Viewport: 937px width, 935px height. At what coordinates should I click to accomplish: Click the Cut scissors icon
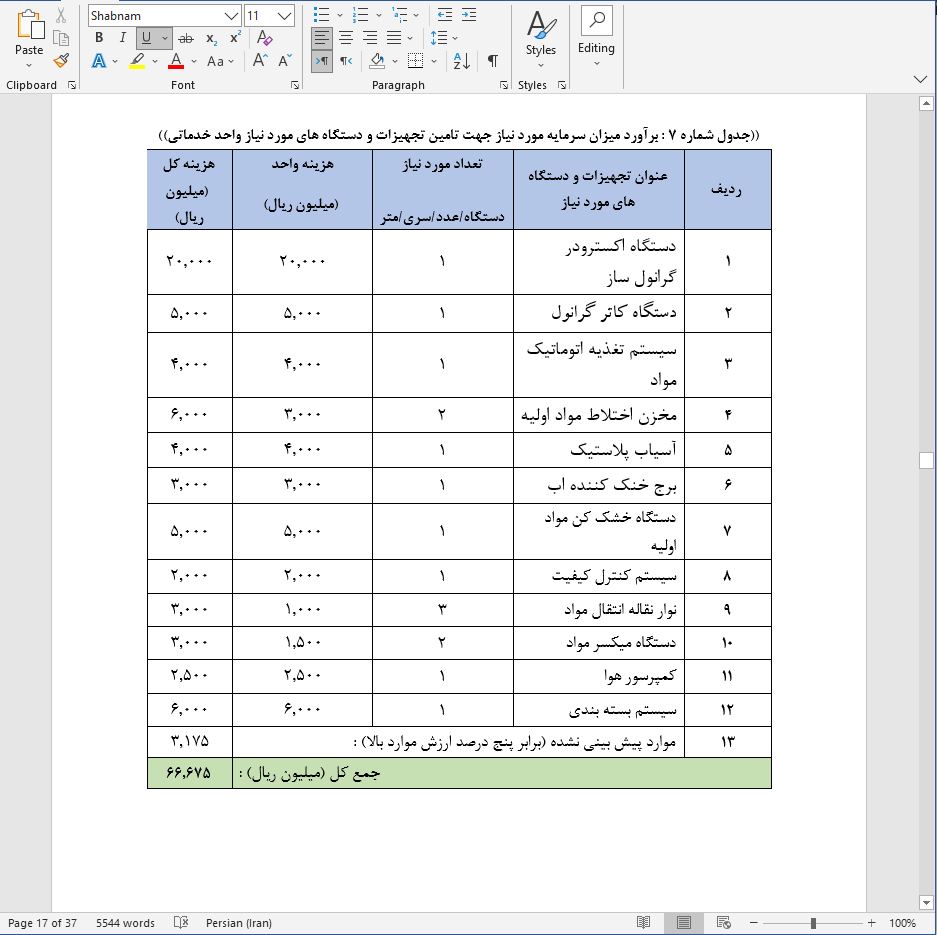(x=61, y=16)
